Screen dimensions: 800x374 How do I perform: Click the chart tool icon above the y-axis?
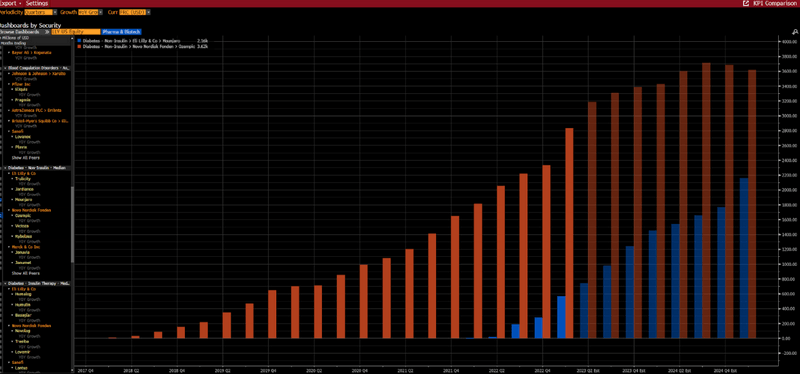click(x=794, y=32)
